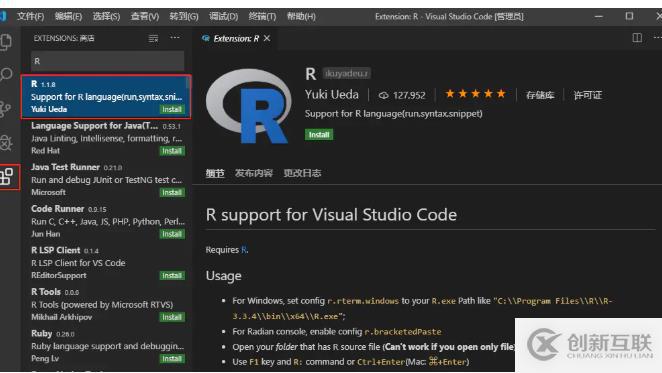Open the 许可证 license link

[x=588, y=95]
